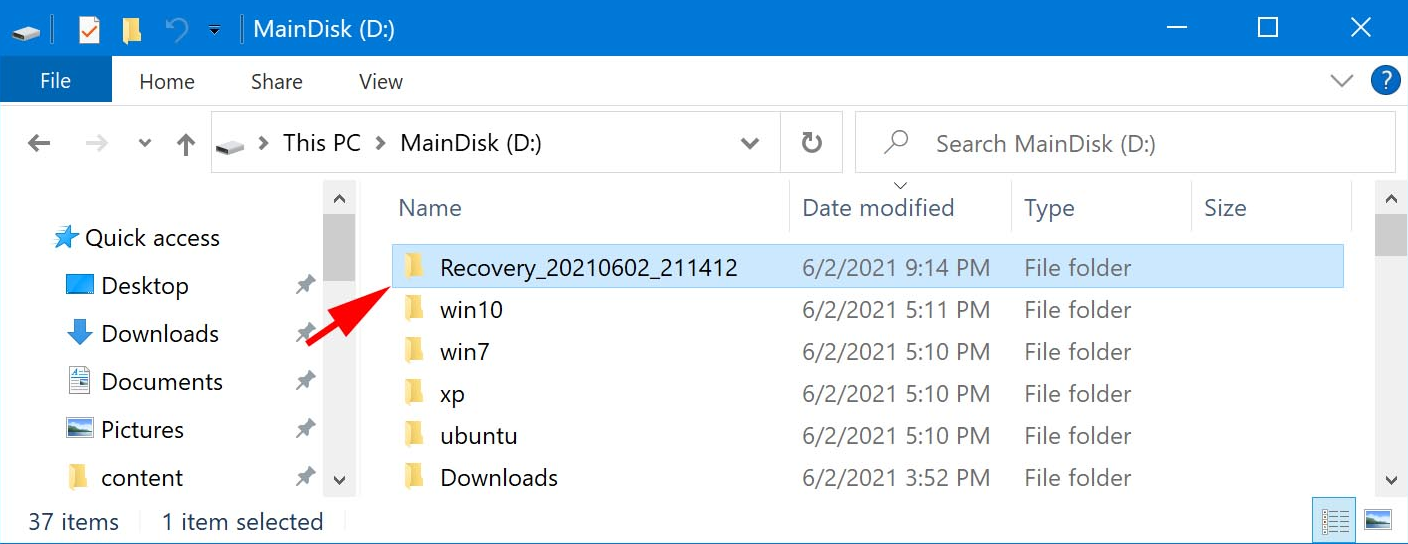The height and width of the screenshot is (544, 1408).
Task: Click the Properties icon in quick access toolbar
Action: 89,29
